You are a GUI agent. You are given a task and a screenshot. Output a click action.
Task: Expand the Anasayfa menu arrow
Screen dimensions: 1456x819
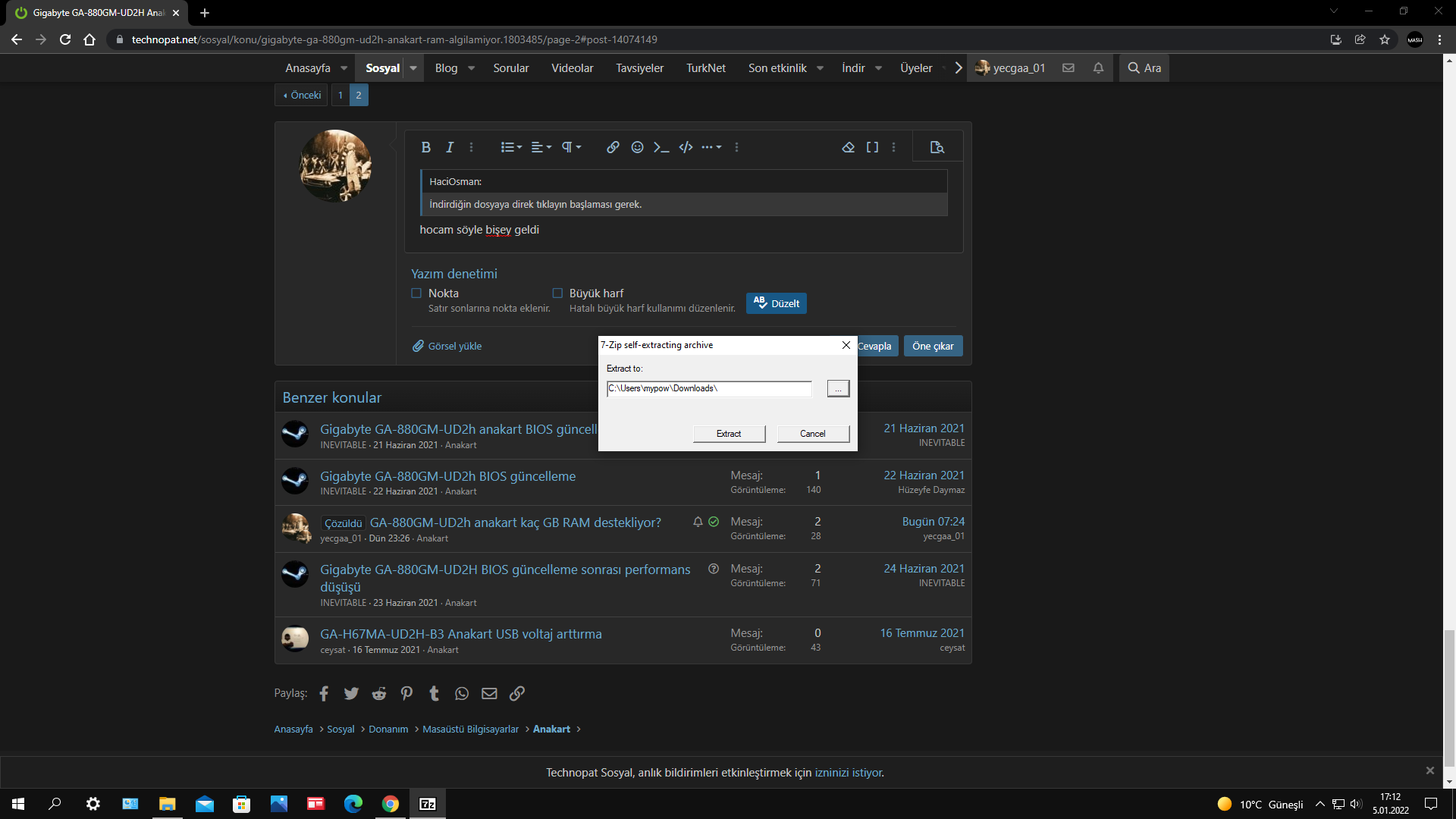point(344,68)
